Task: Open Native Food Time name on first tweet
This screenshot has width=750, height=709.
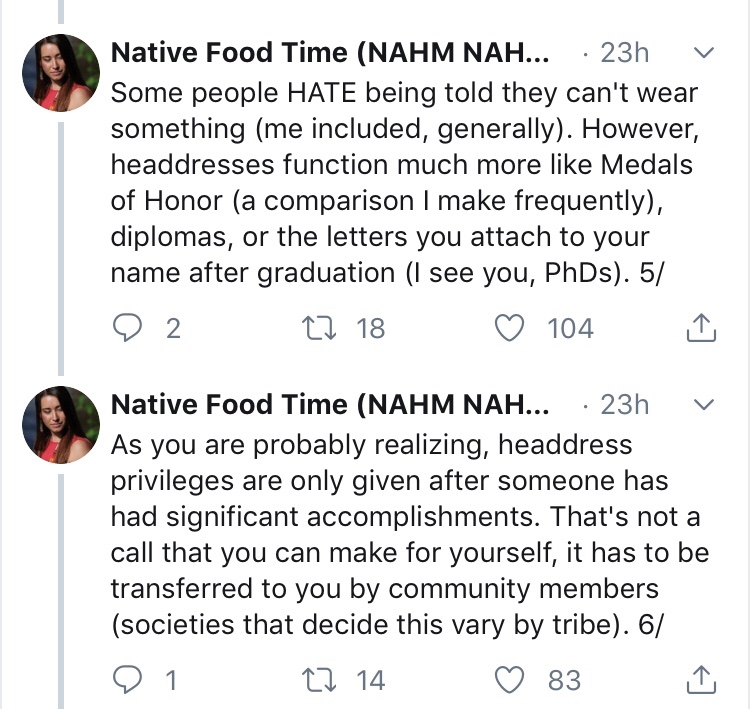Action: point(330,52)
